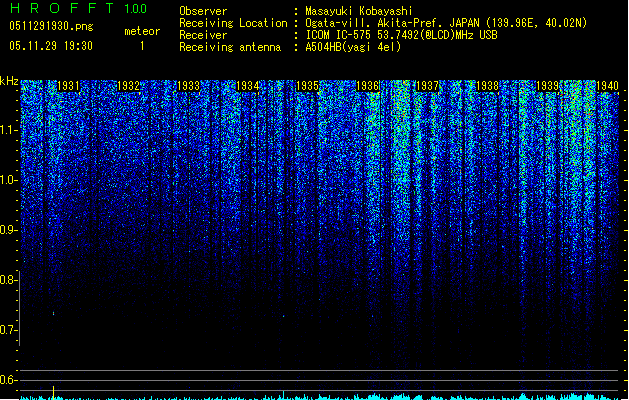Click the 1932 time marker
Viewport: 629px width, 400px height.
pos(128,86)
